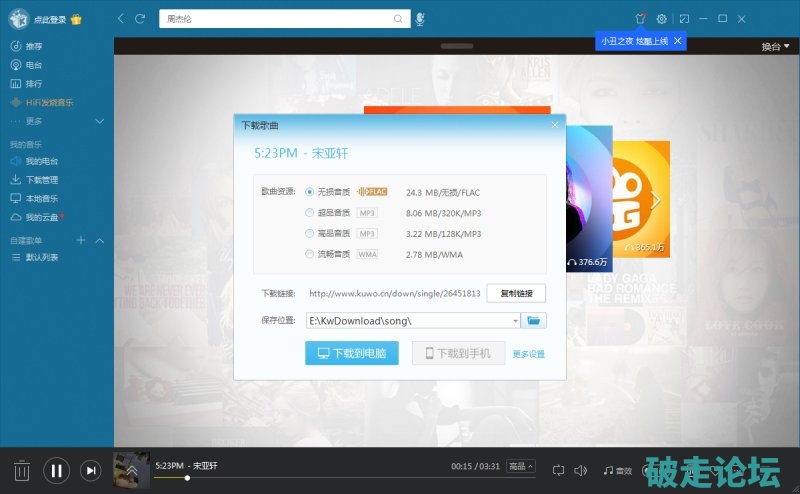This screenshot has width=800, height=494.
Task: Pause playback with the pause button
Action: pos(56,470)
